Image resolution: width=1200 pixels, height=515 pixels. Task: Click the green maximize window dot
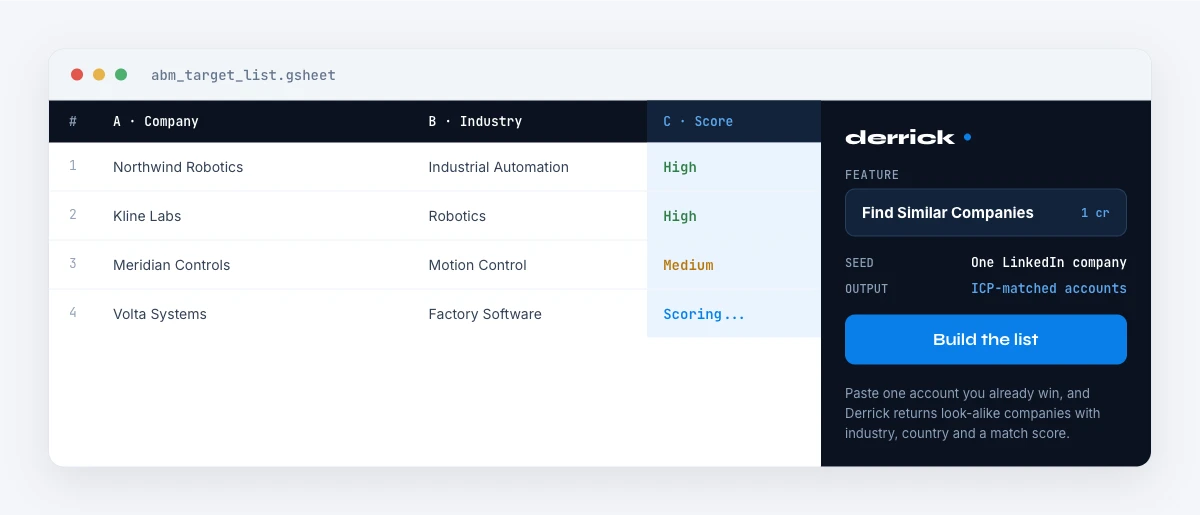(121, 75)
